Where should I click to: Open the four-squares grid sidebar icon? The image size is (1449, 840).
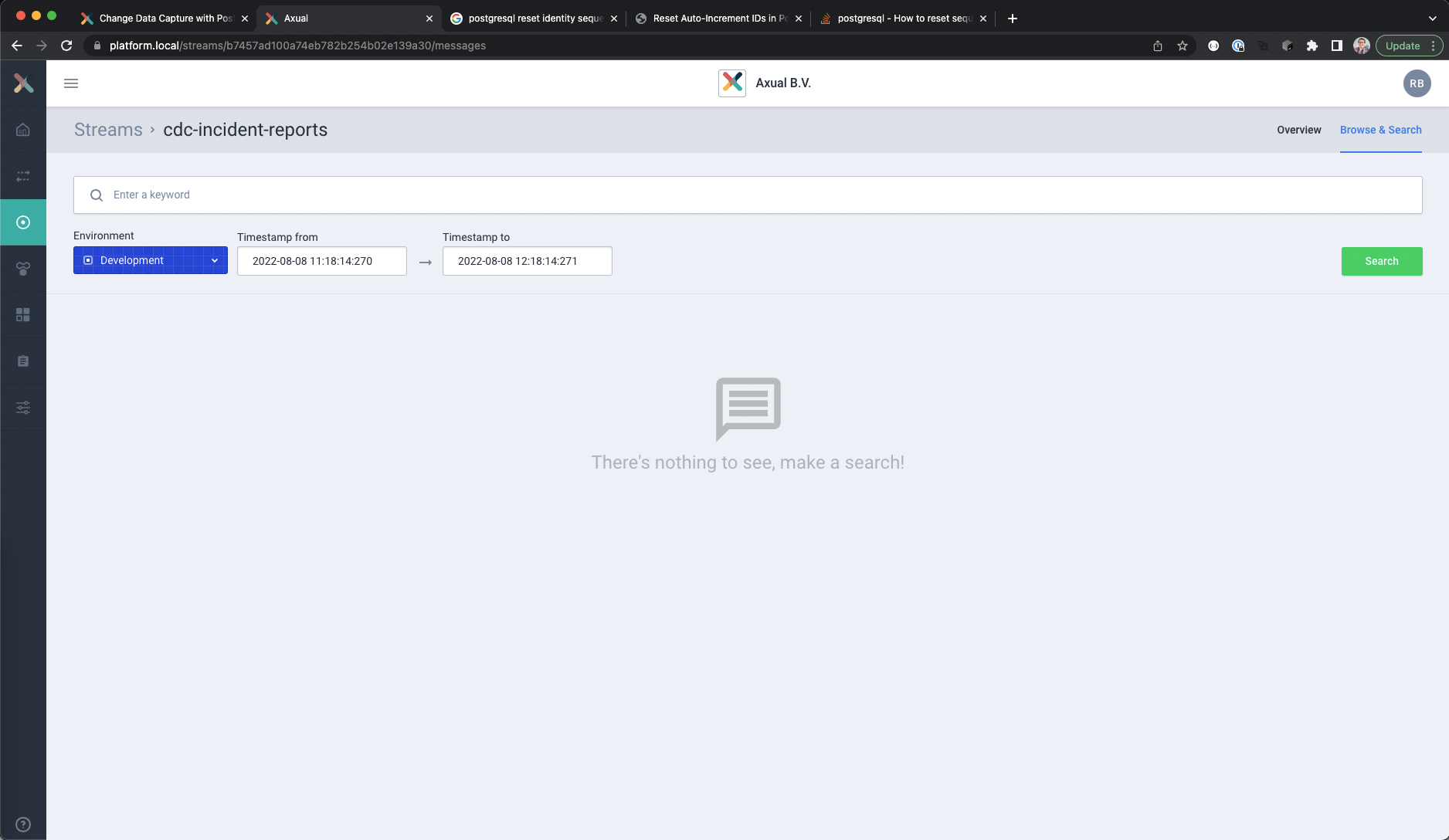point(23,315)
